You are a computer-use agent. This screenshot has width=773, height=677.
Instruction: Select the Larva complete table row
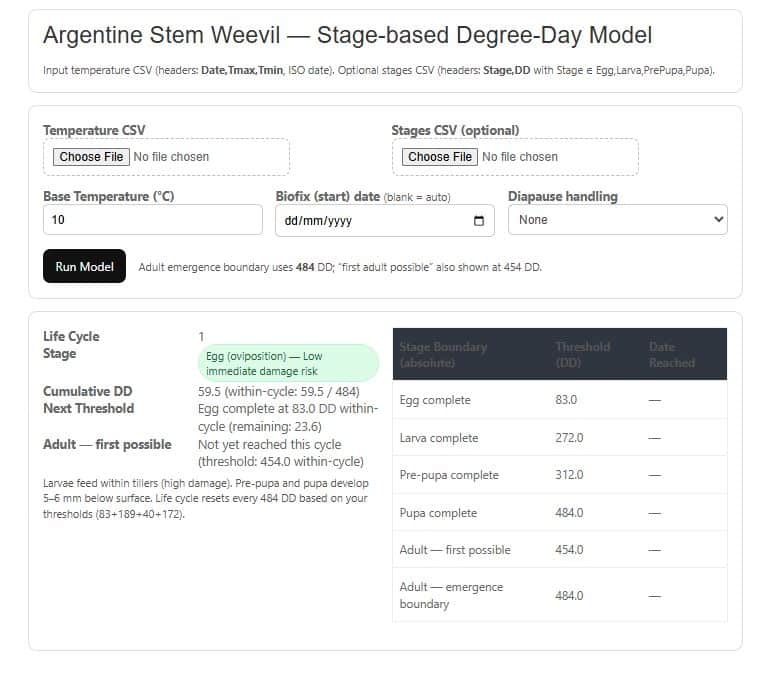[559, 438]
